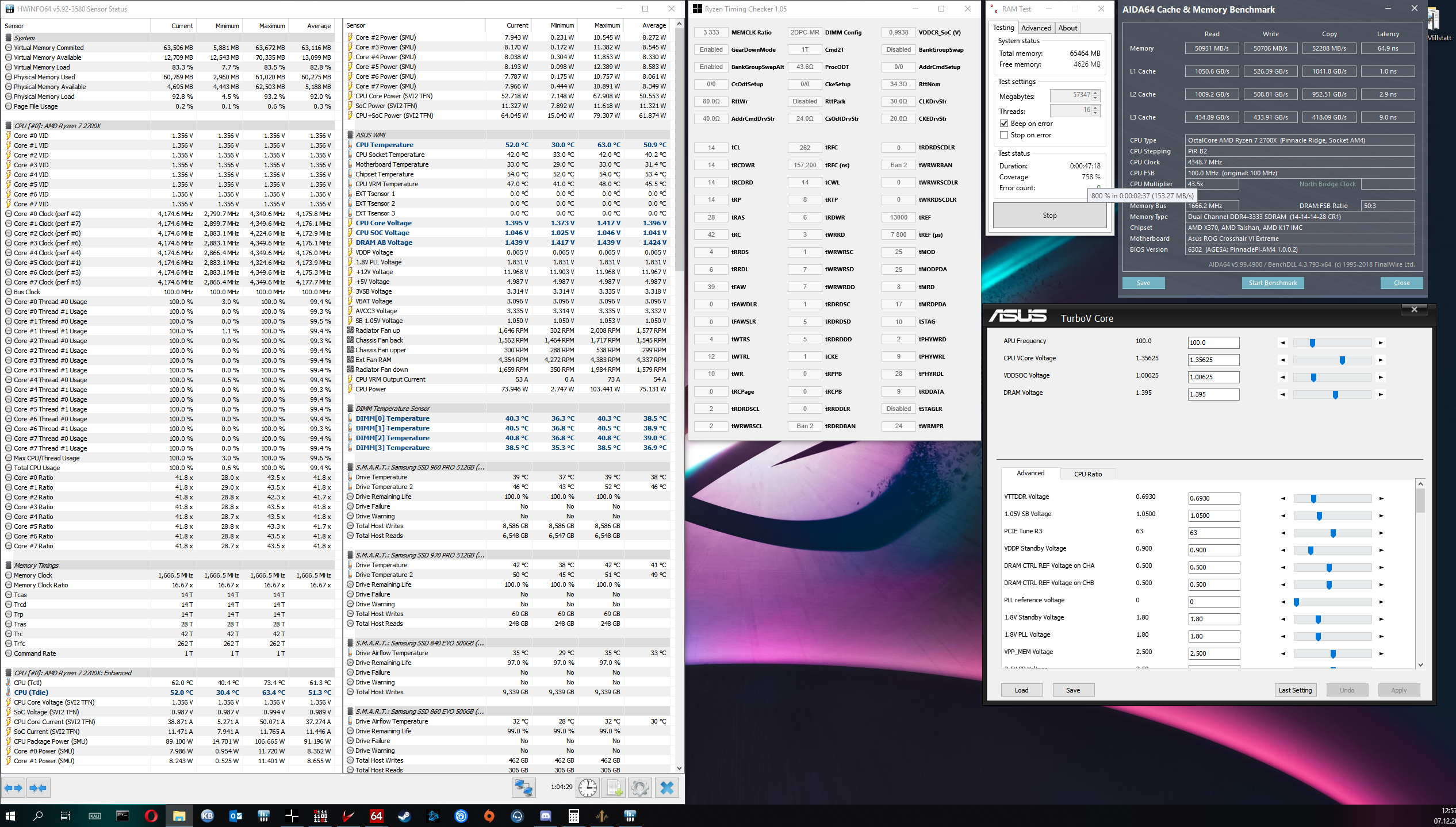Open Steam from the taskbar
The width and height of the screenshot is (1456, 827).
(404, 816)
